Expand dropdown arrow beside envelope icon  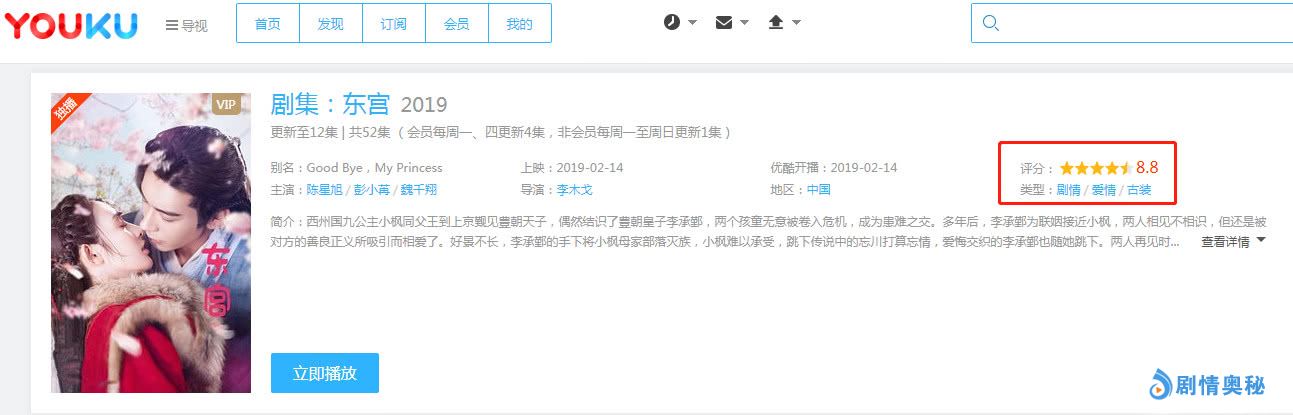click(745, 23)
